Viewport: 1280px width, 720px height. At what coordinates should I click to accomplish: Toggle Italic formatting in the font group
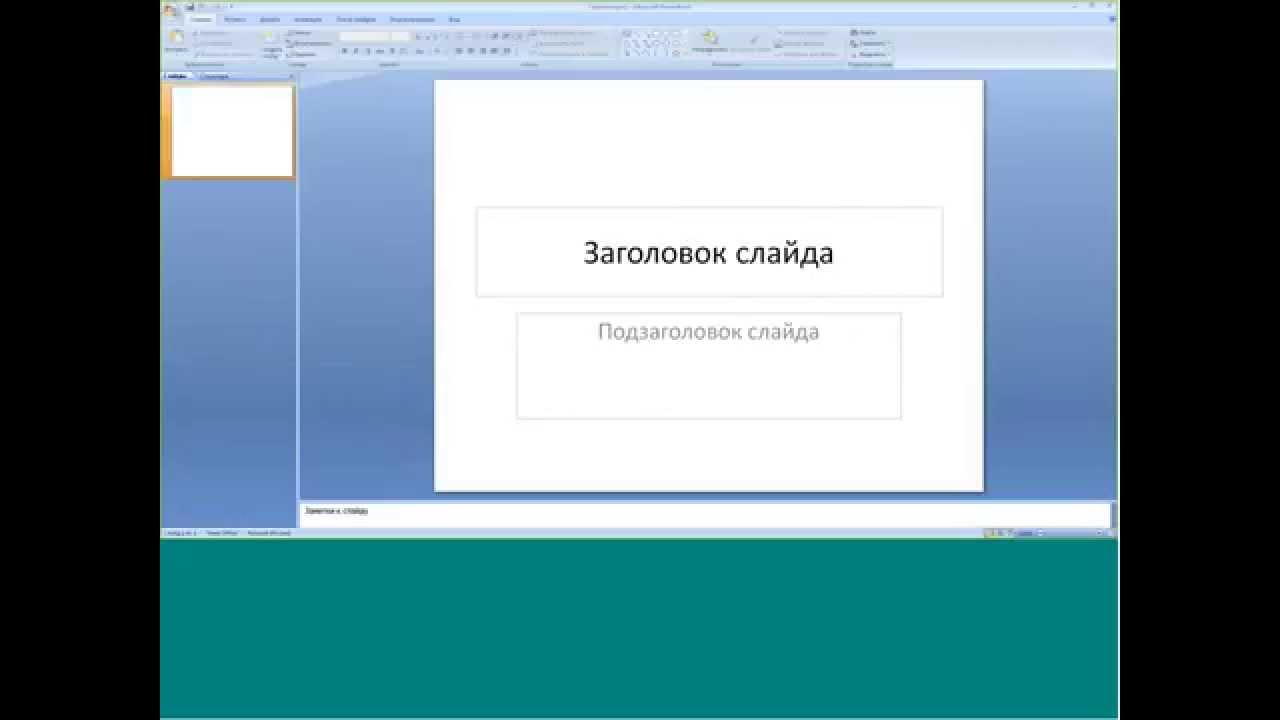coord(356,50)
